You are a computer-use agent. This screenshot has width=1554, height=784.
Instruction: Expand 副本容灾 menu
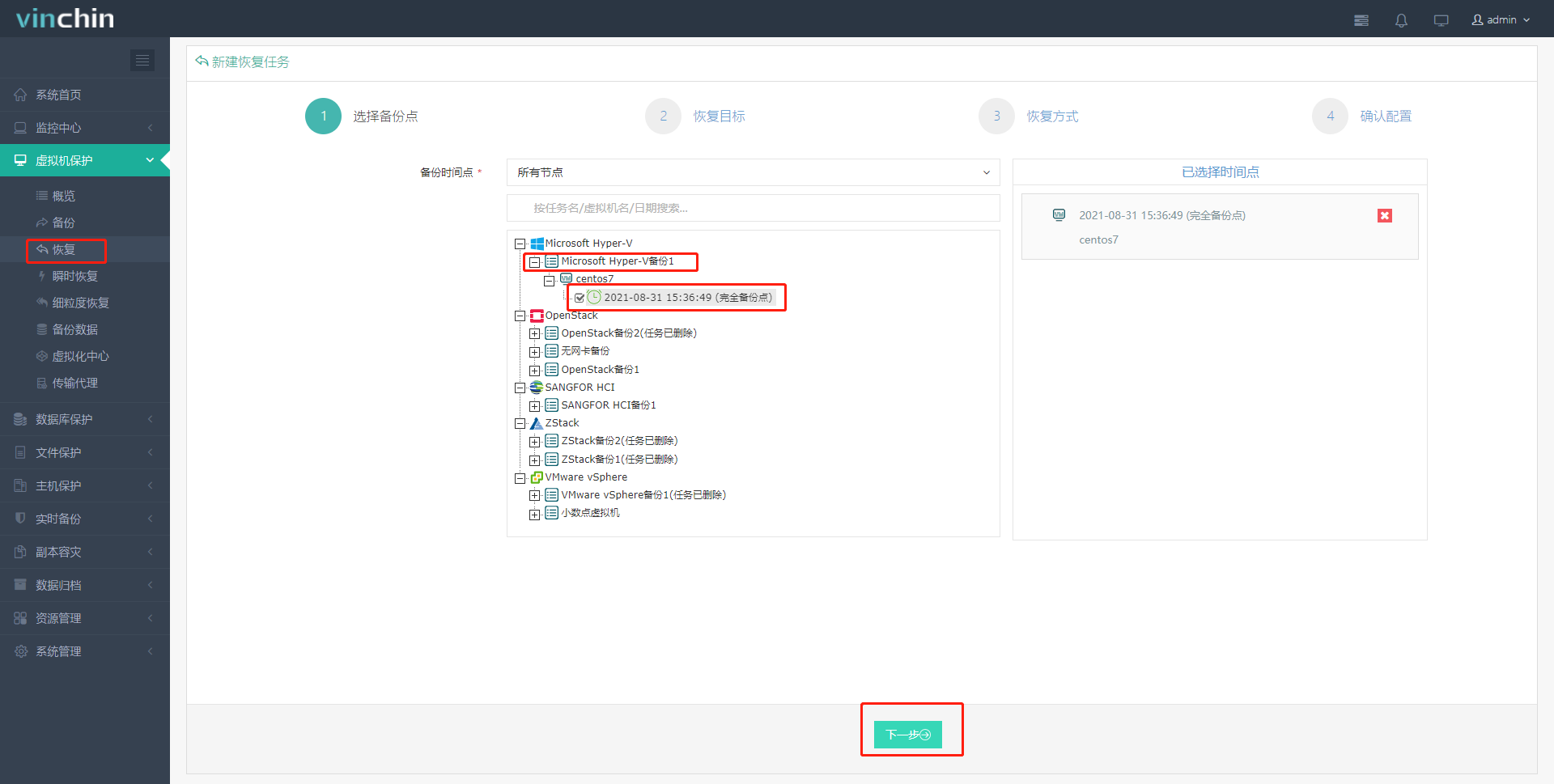[x=85, y=552]
